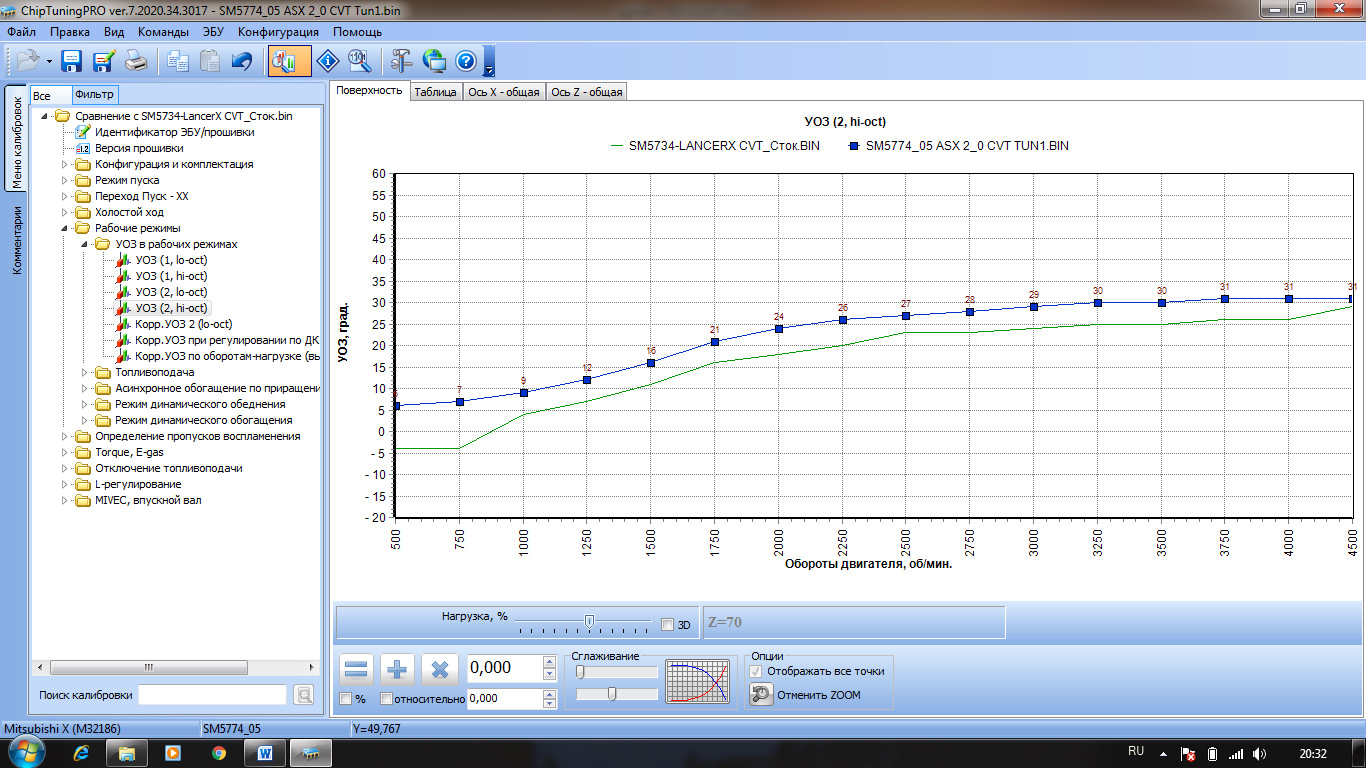Open the dropdown arrow beside Open file
This screenshot has height=768, width=1366.
coord(49,62)
